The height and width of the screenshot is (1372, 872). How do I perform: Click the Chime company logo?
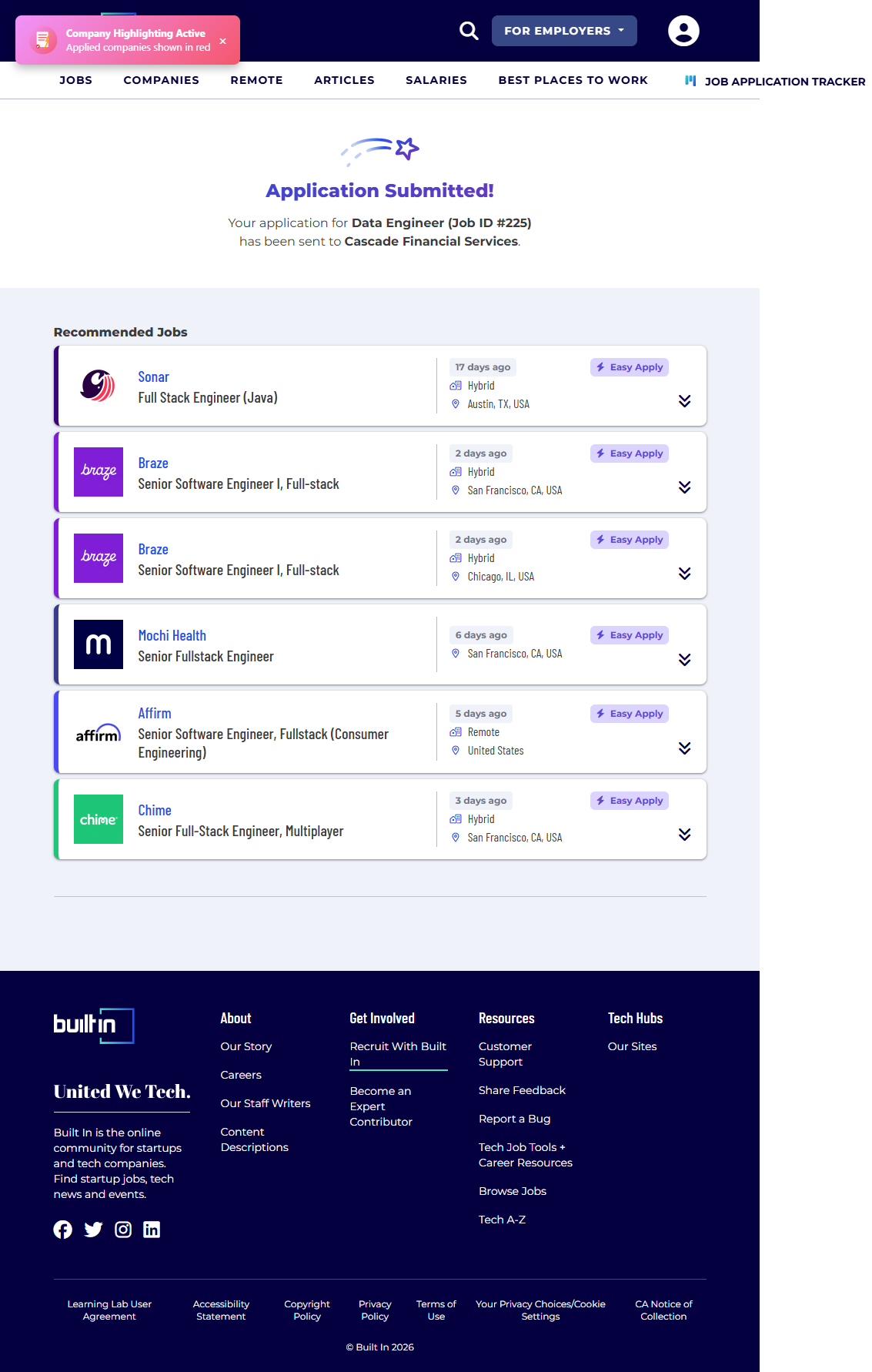pyautogui.click(x=99, y=819)
